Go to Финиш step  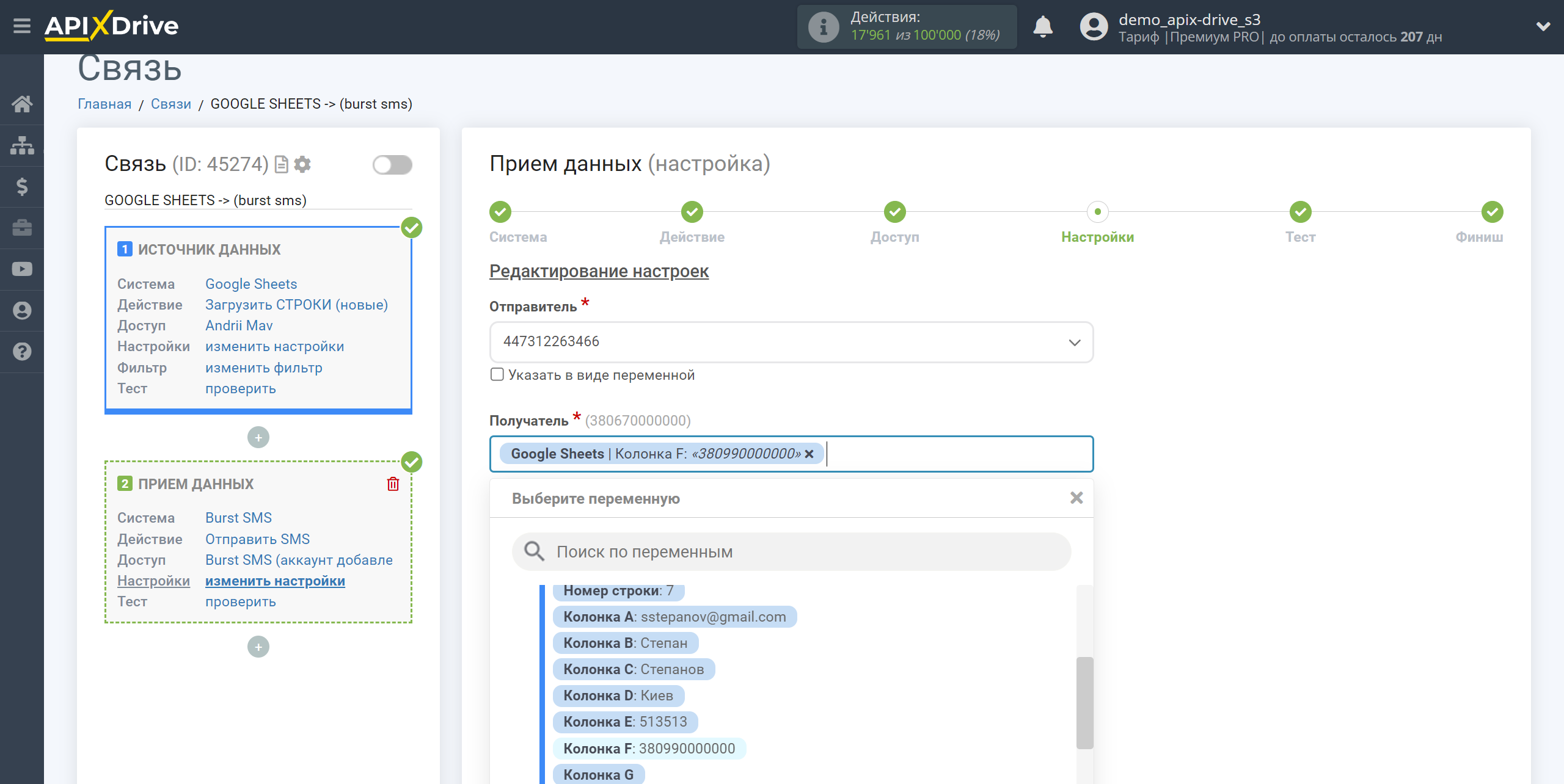(x=1492, y=212)
